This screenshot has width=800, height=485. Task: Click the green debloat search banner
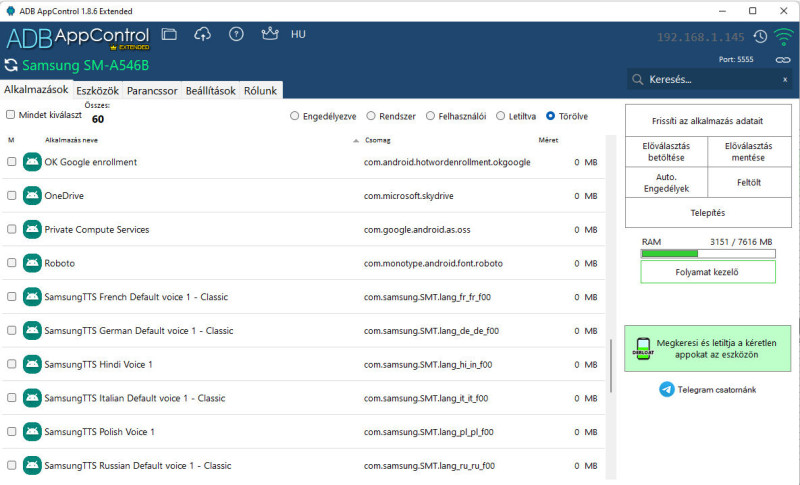pyautogui.click(x=708, y=348)
